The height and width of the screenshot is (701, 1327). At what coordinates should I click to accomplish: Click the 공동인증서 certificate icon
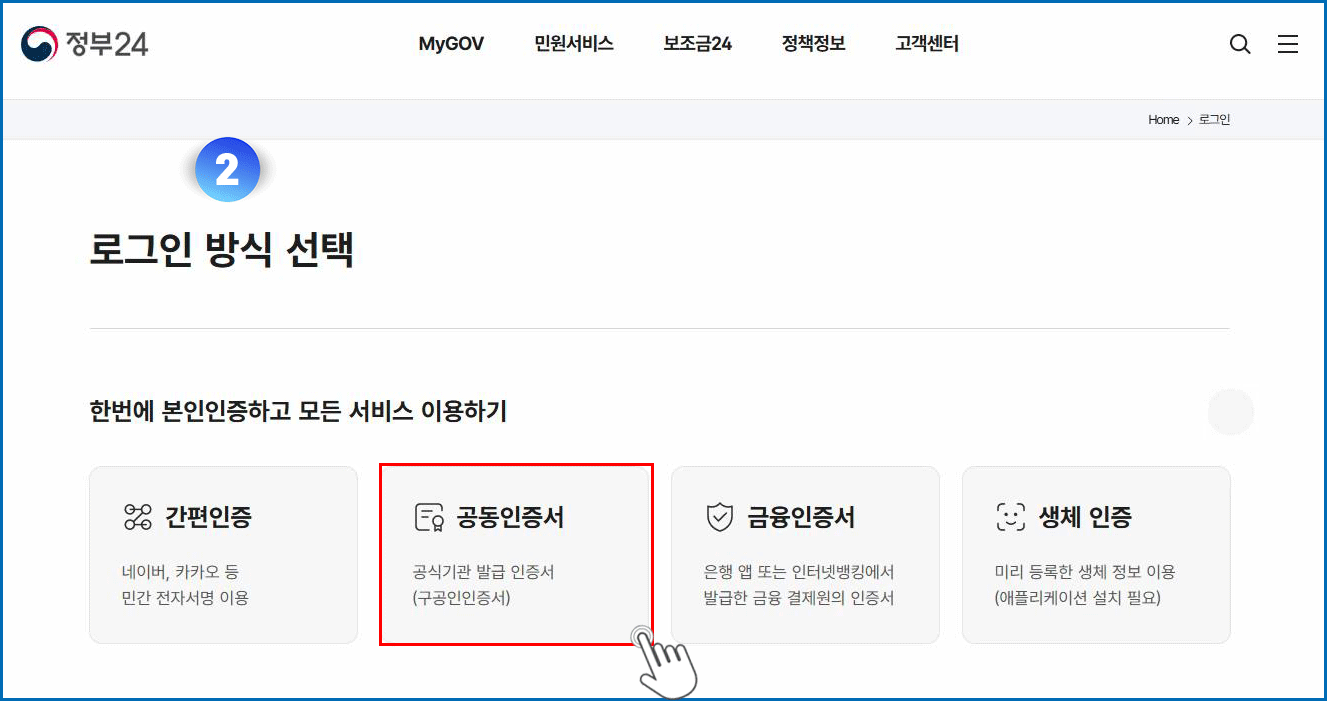point(429,517)
